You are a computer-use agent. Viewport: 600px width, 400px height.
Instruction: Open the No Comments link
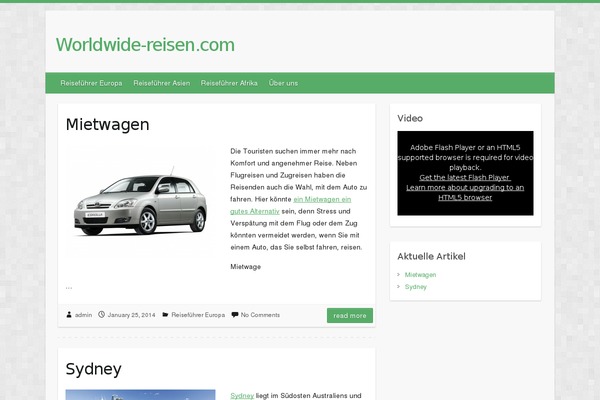pyautogui.click(x=260, y=315)
